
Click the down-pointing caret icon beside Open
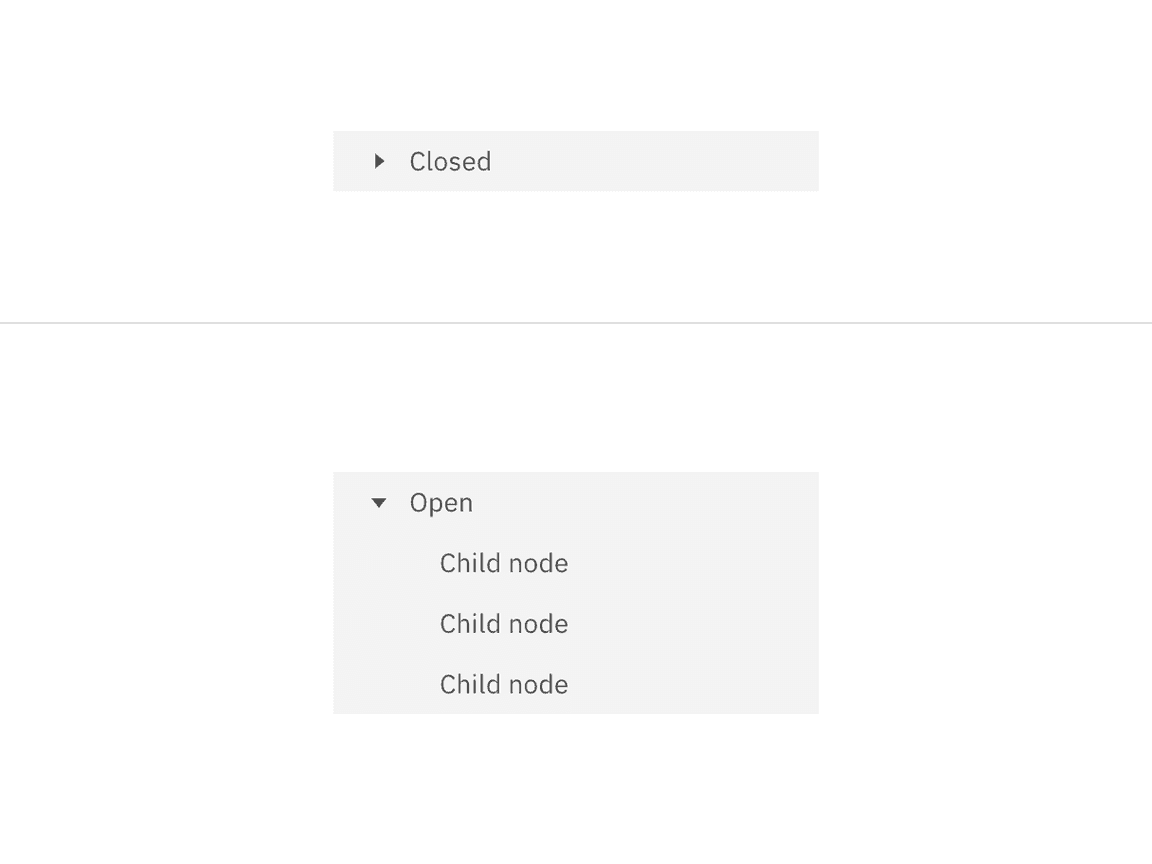(379, 502)
